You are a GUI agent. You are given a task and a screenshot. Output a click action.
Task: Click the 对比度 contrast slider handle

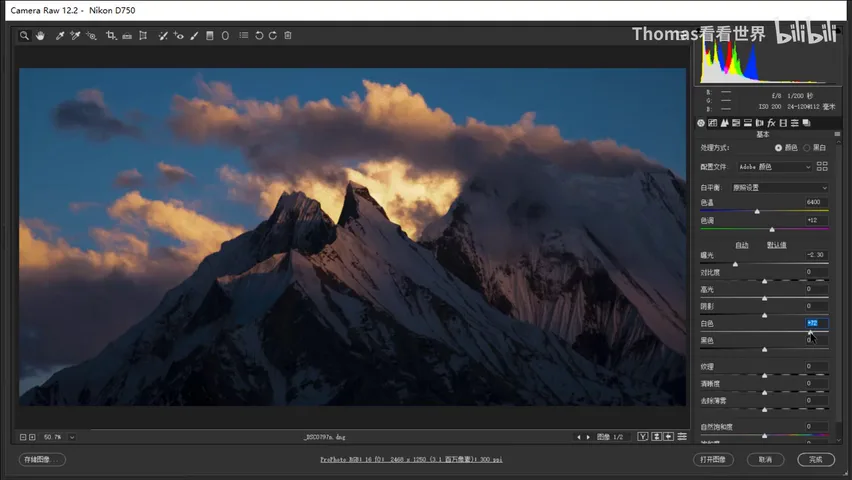(x=765, y=281)
